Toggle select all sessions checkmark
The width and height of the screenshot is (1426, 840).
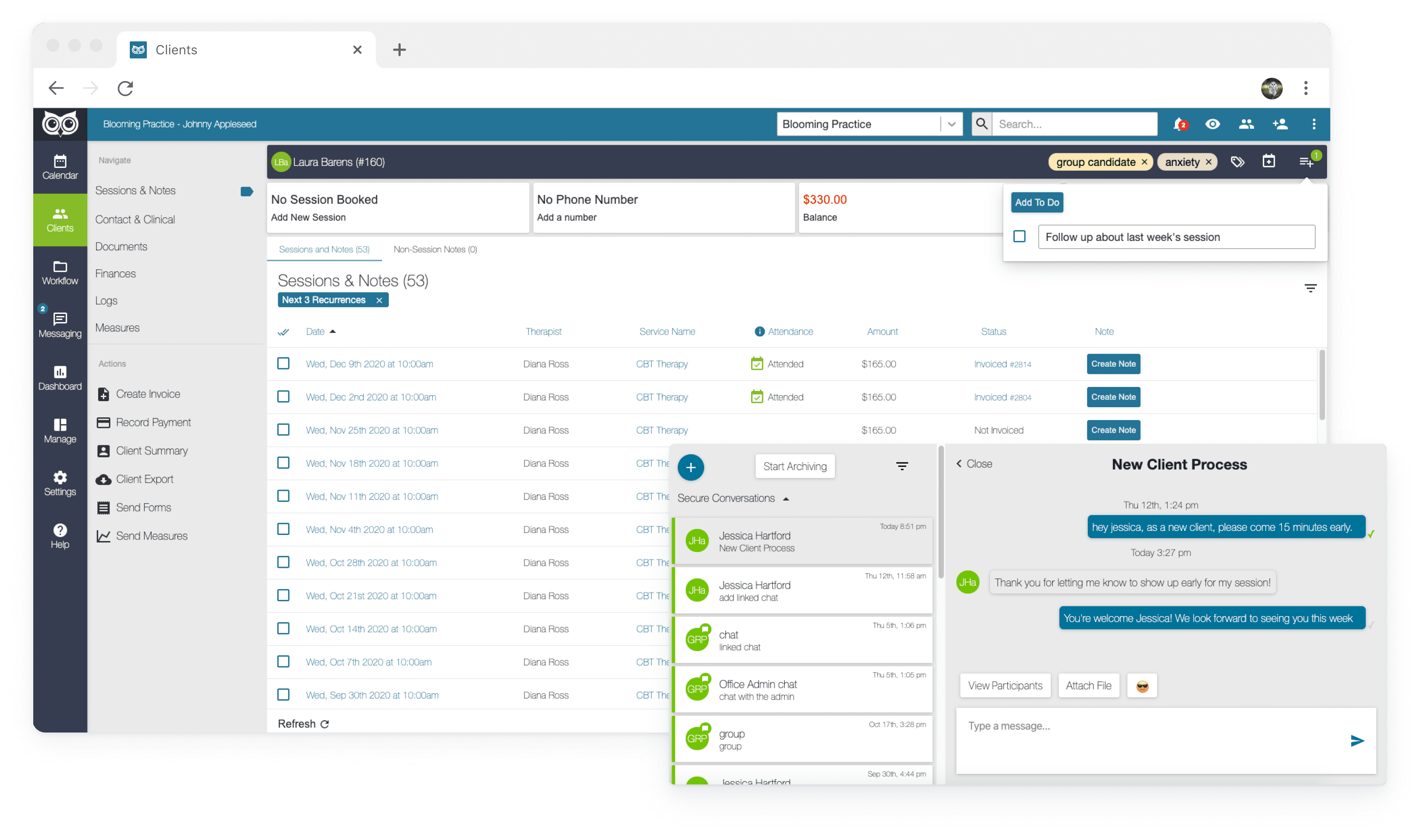pos(283,332)
